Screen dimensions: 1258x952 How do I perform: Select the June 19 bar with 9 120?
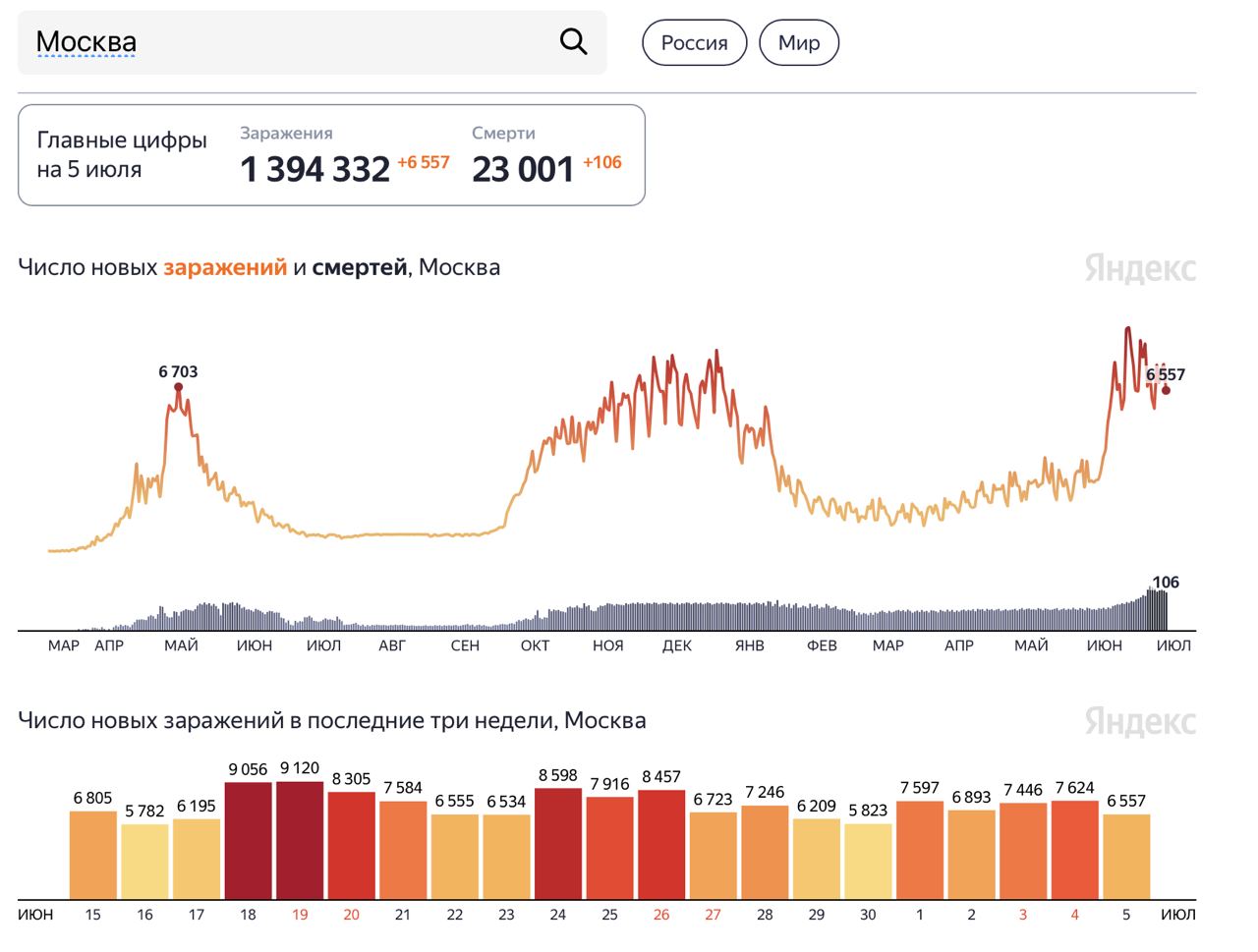[x=300, y=840]
